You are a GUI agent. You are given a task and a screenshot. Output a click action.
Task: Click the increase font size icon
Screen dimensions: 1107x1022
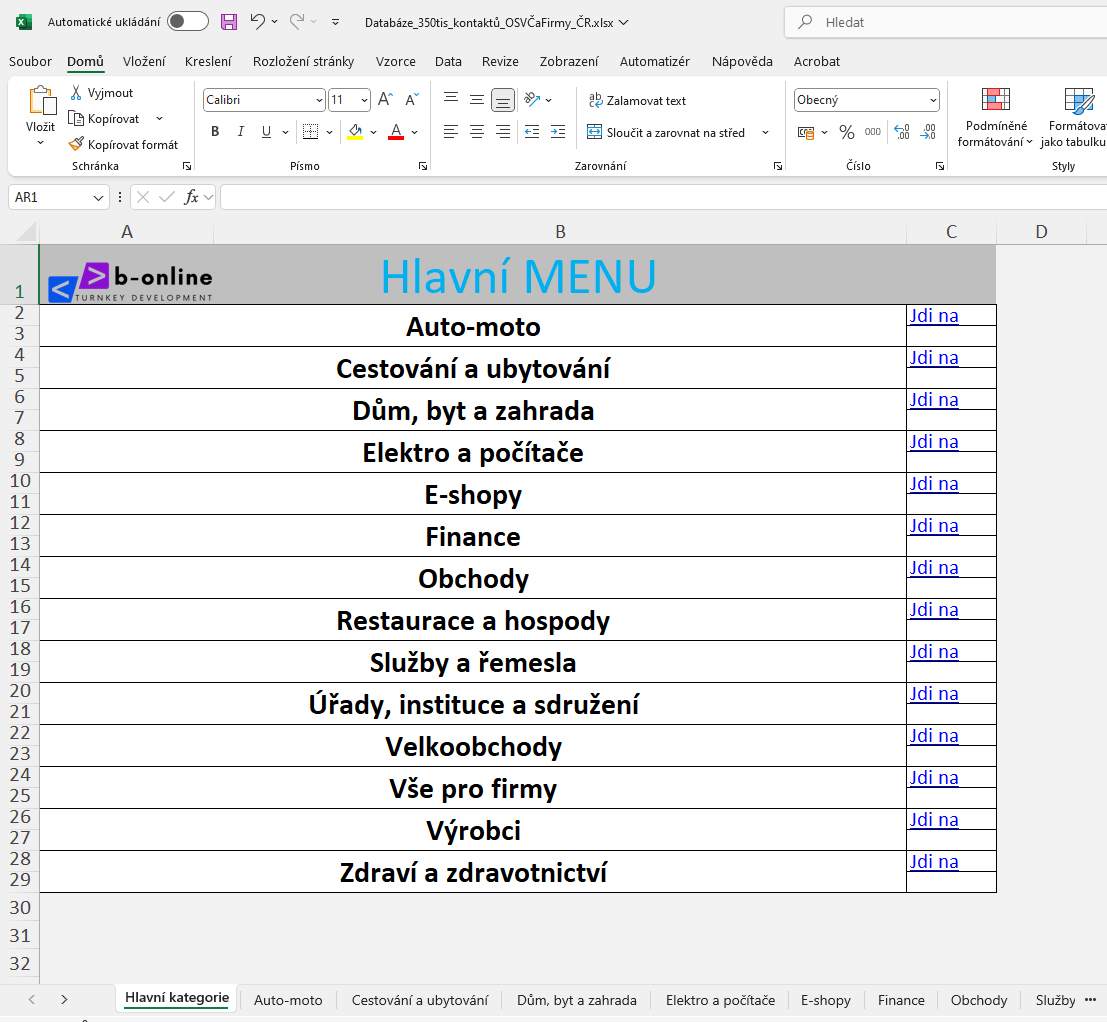click(385, 100)
